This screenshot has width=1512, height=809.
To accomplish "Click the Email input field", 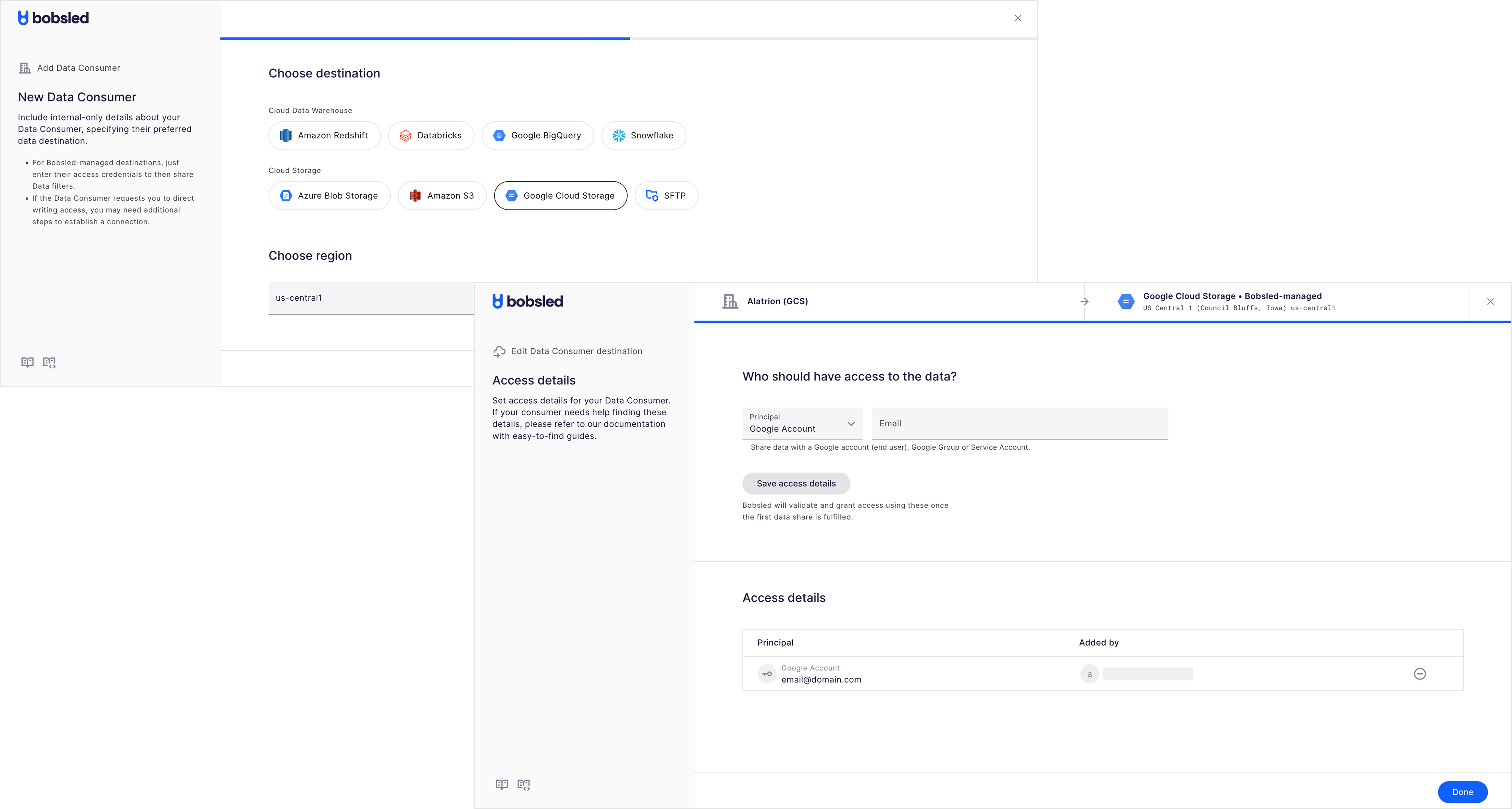I will click(1020, 423).
